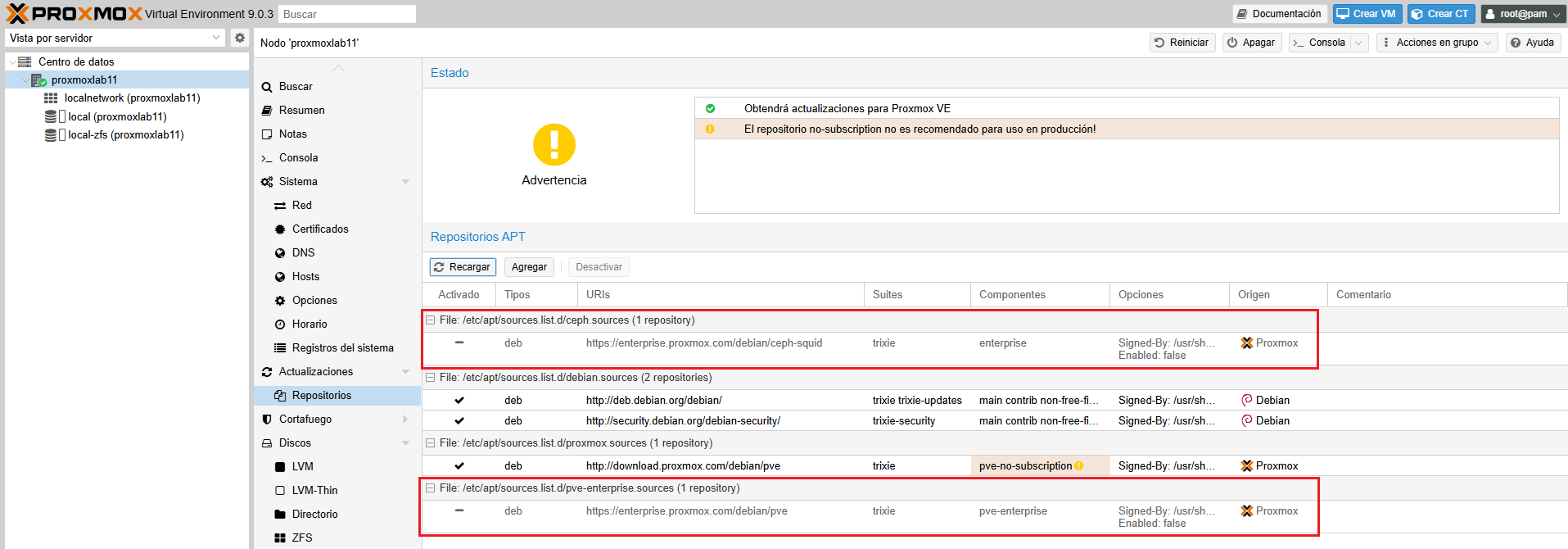This screenshot has width=1568, height=549.
Task: Collapse pve-enterprise.sources file group
Action: pyautogui.click(x=430, y=488)
